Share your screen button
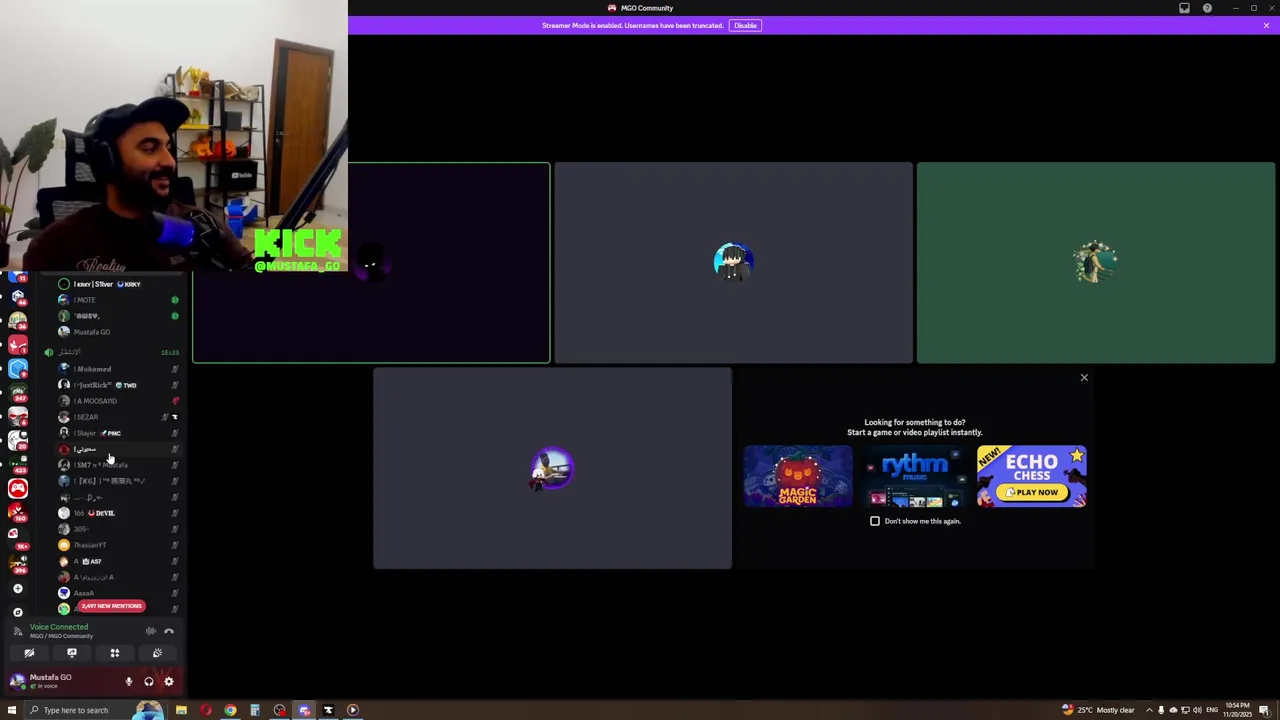This screenshot has height=720, width=1280. (x=72, y=653)
